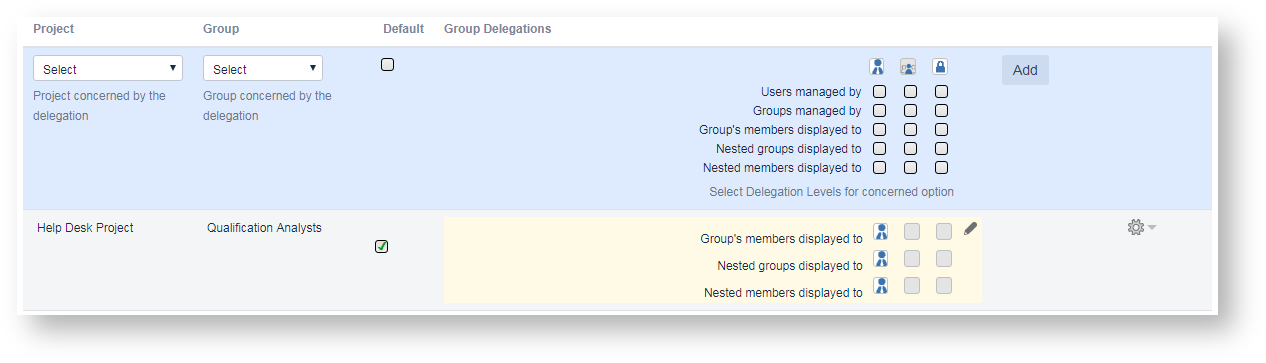Edit Help Desk Project delegations with pencil icon
Viewport: 1266px width, 363px height.
pos(970,229)
